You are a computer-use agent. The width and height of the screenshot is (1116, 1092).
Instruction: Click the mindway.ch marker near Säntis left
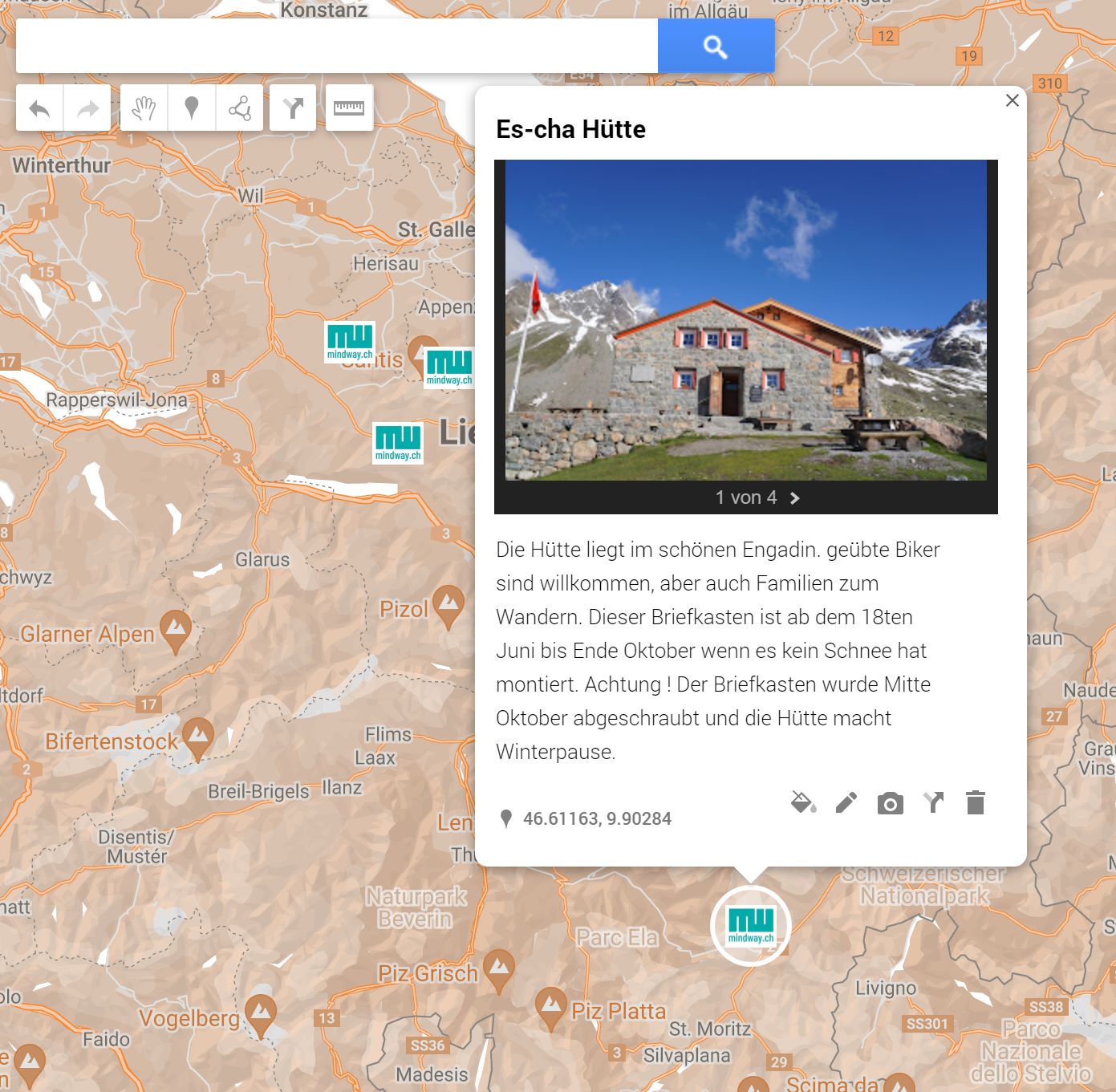(x=350, y=343)
